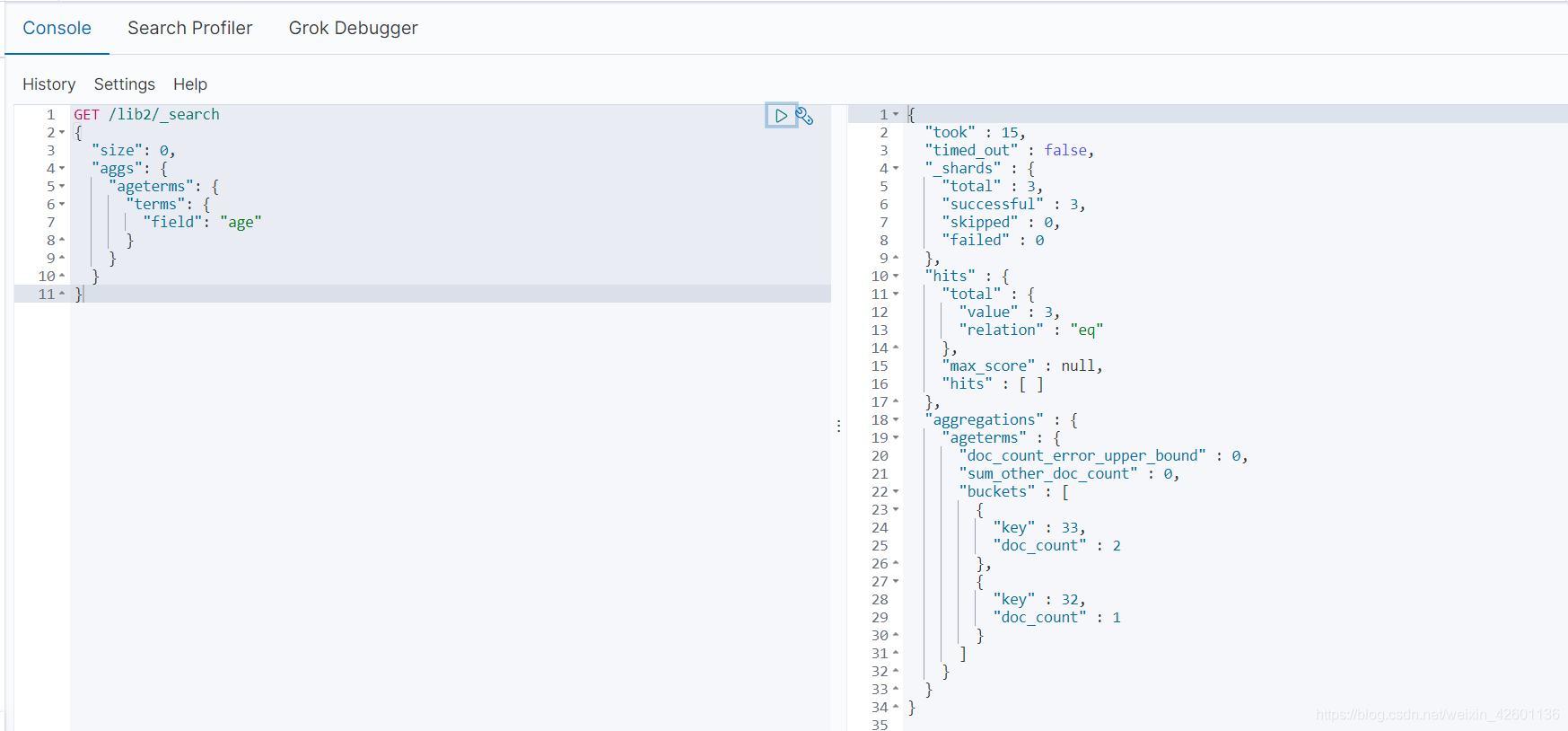Open the History panel
Viewport: 1568px width, 731px height.
48,84
